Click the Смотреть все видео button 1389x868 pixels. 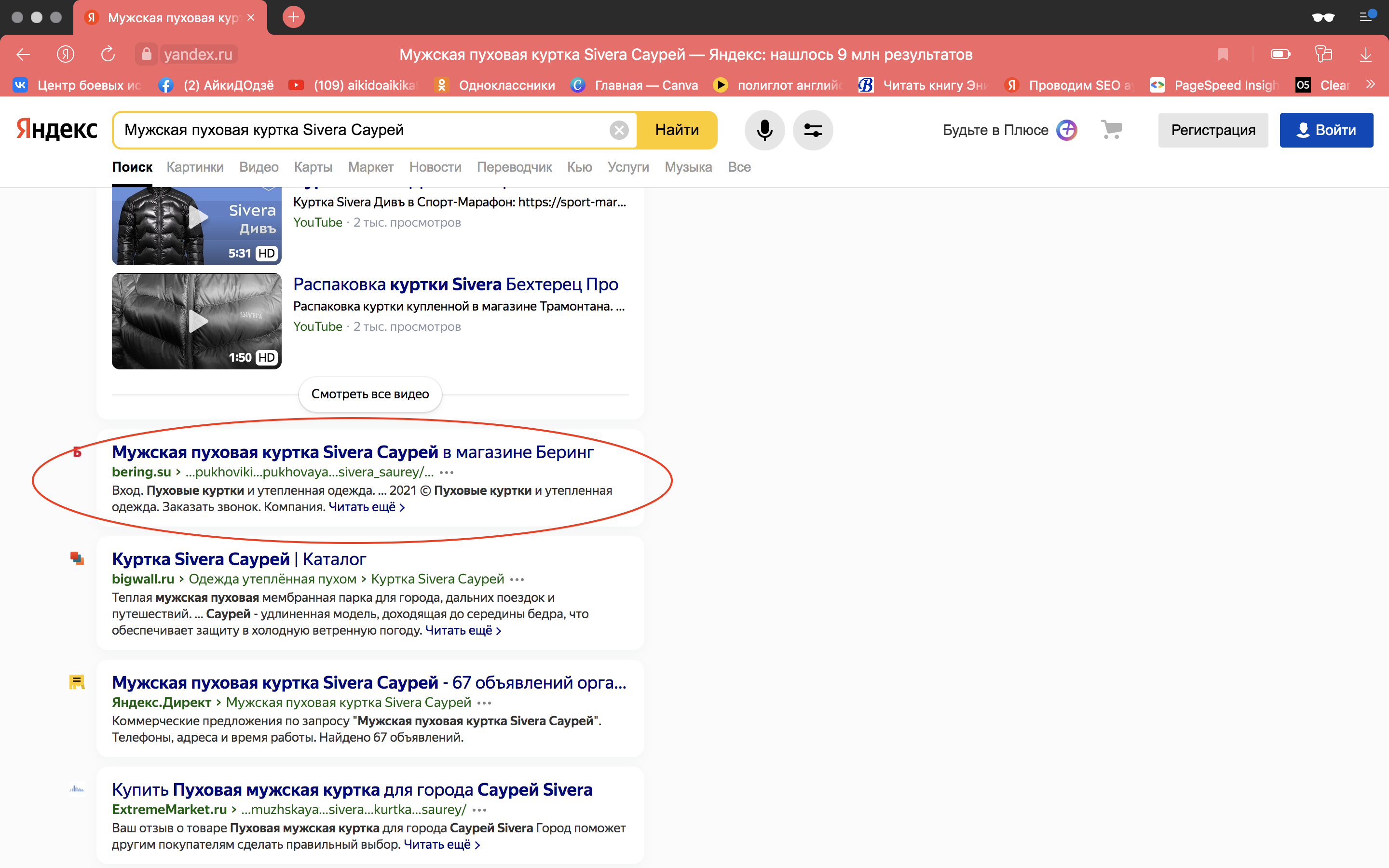tap(369, 394)
